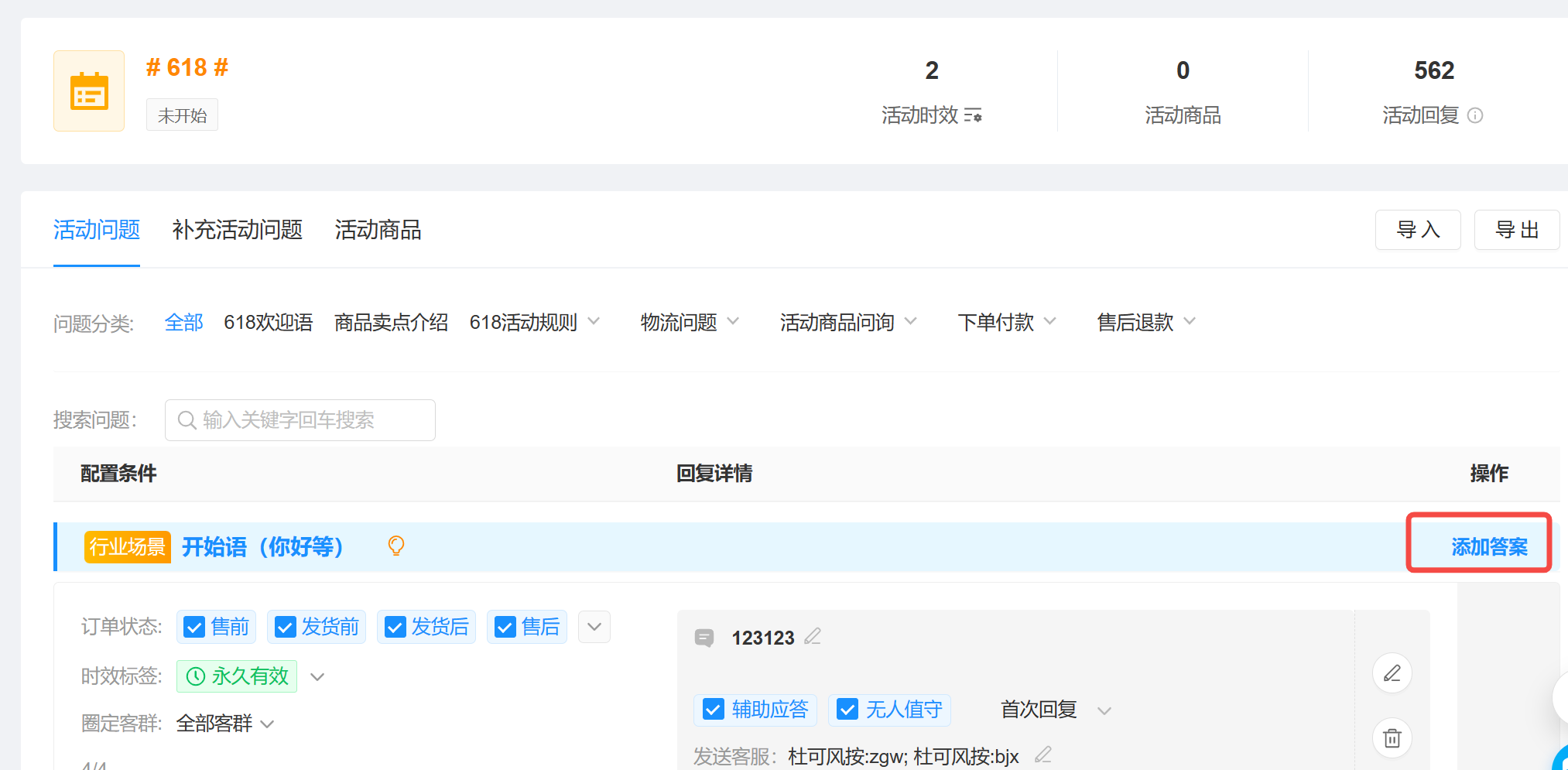
Task: Toggle the 发货后 checkbox
Action: 395,627
